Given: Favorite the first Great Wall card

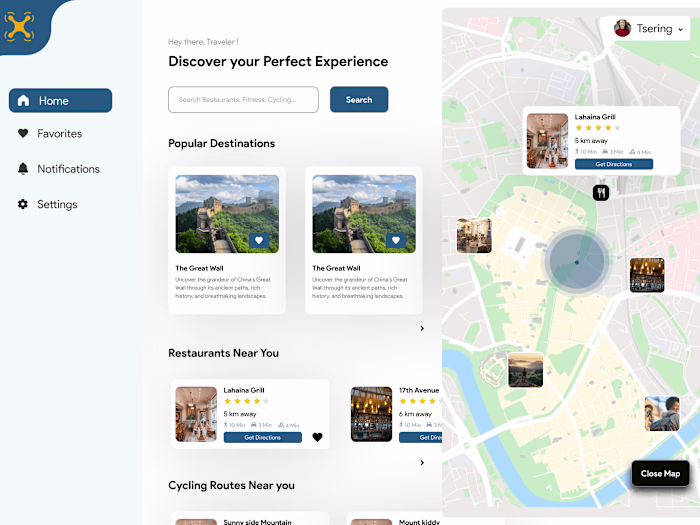Looking at the screenshot, I should pyautogui.click(x=259, y=240).
